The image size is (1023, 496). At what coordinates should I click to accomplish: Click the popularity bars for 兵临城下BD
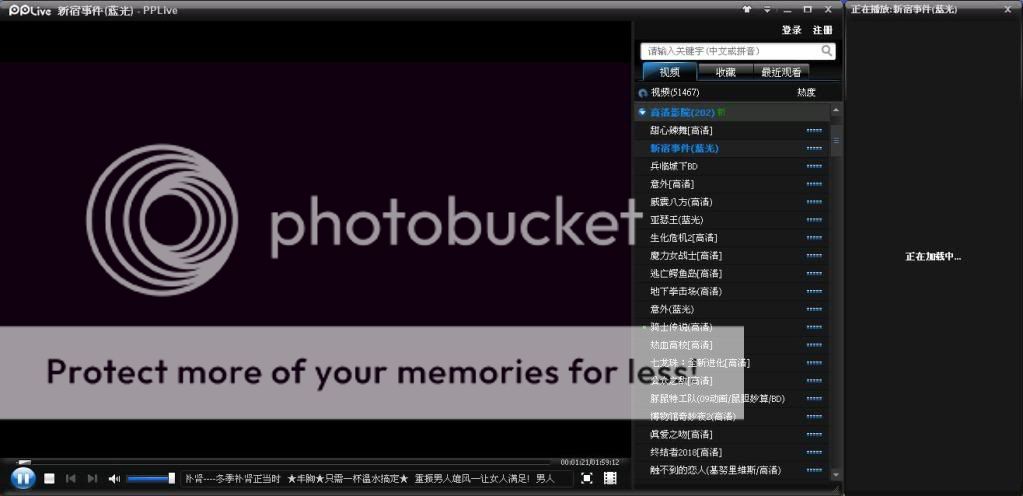tap(814, 166)
